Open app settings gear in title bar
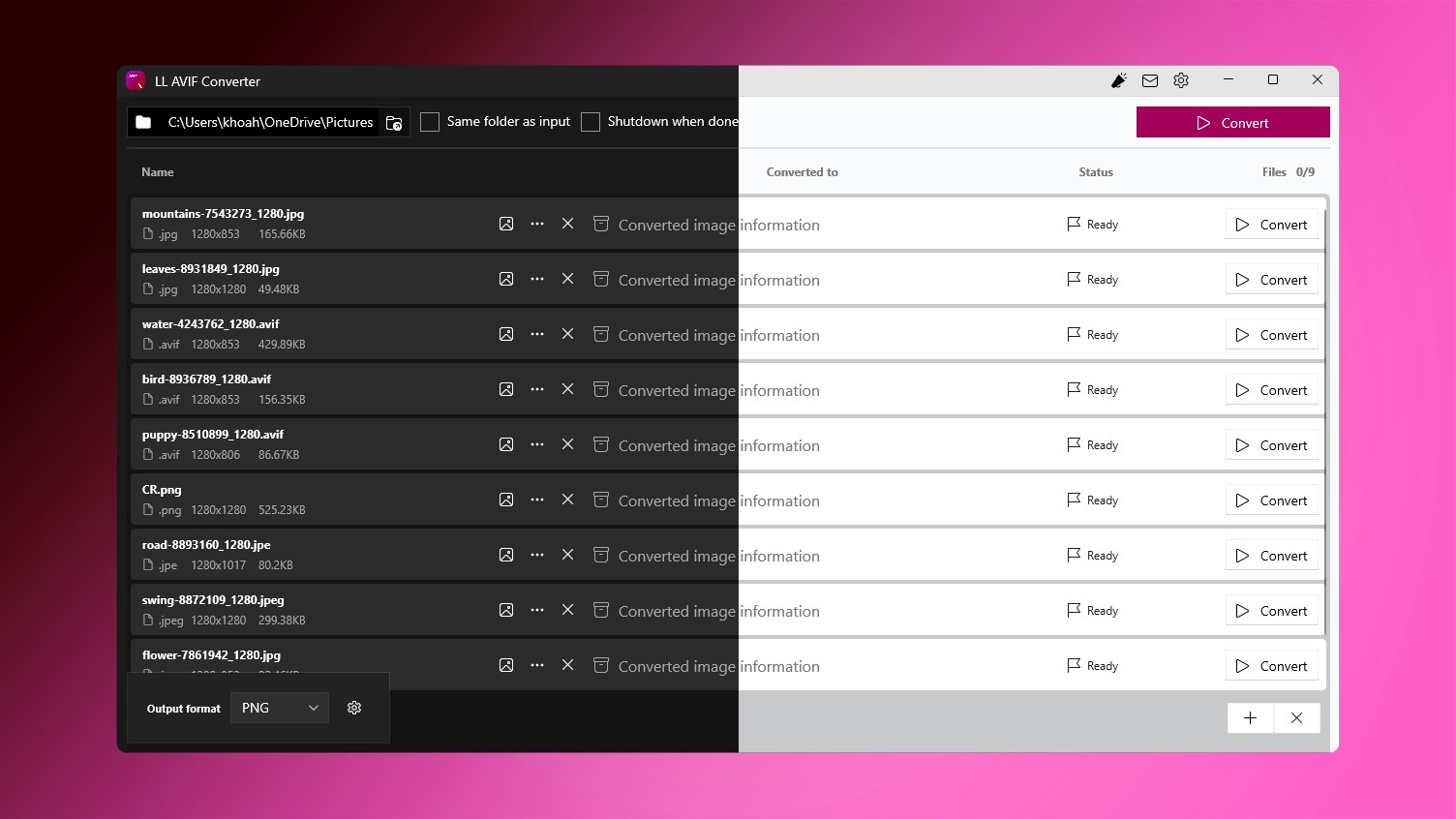Viewport: 1456px width, 819px height. tap(1181, 80)
